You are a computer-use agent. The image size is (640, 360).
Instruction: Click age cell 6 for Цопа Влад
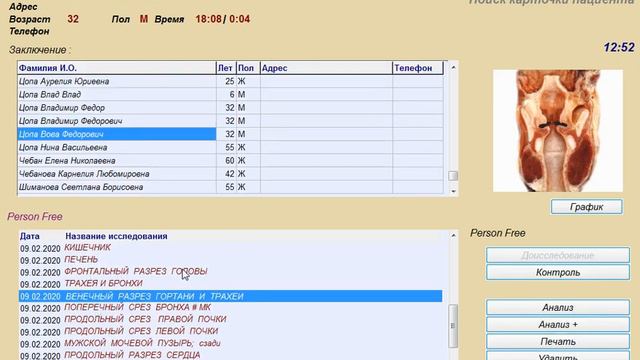click(226, 94)
